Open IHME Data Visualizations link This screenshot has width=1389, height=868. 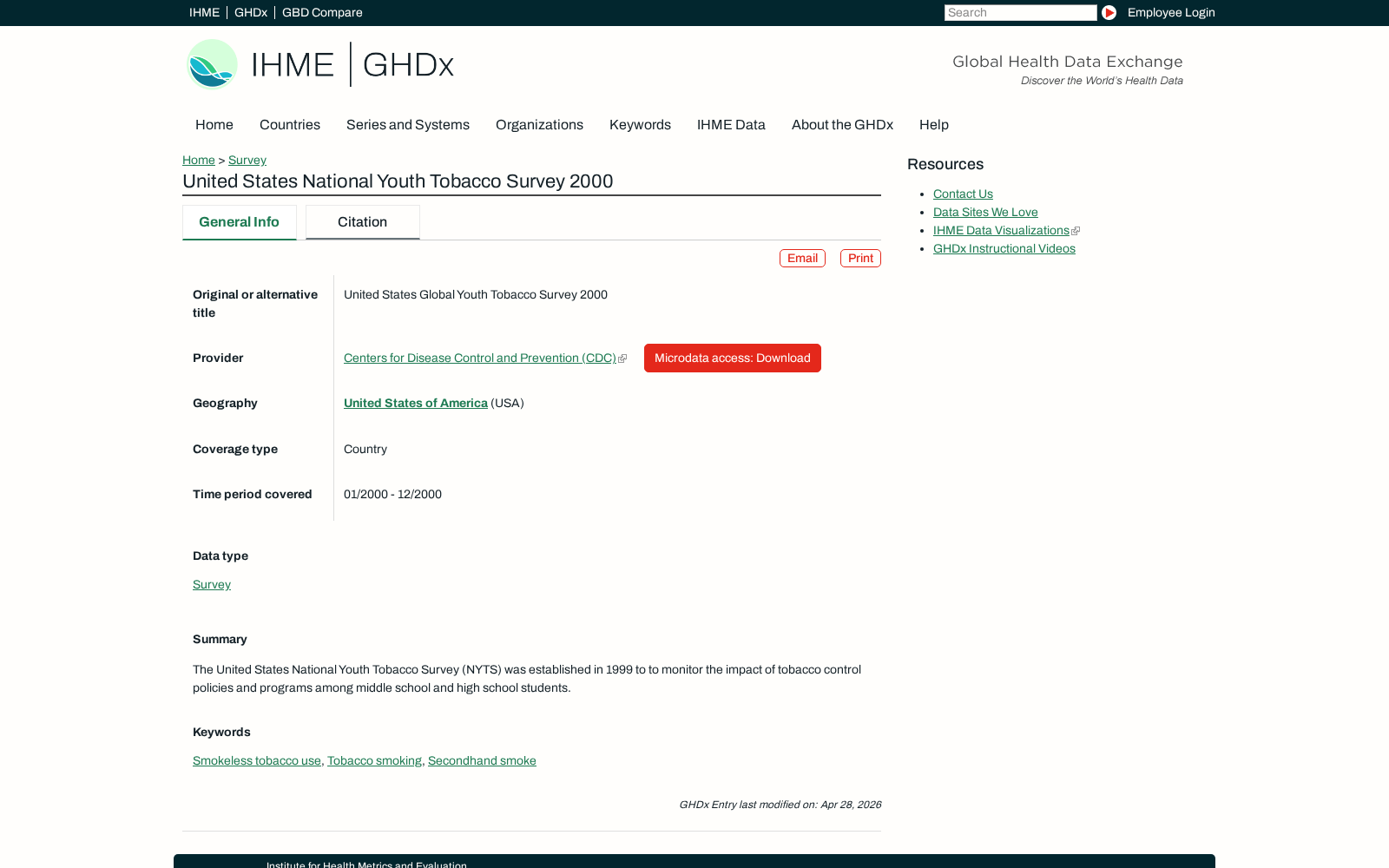pyautogui.click(x=1001, y=230)
